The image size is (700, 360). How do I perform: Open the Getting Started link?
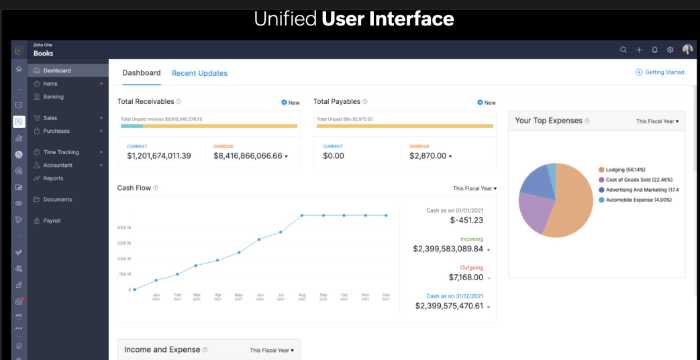pos(660,72)
